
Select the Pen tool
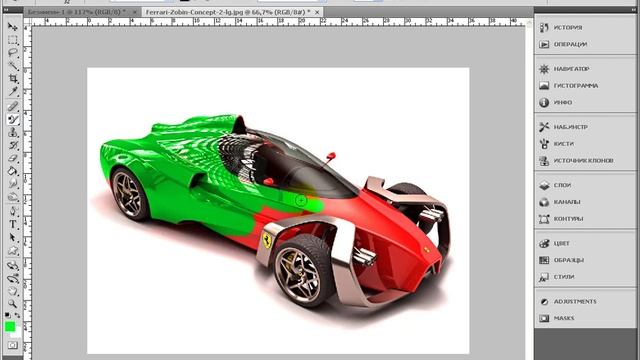[x=13, y=211]
